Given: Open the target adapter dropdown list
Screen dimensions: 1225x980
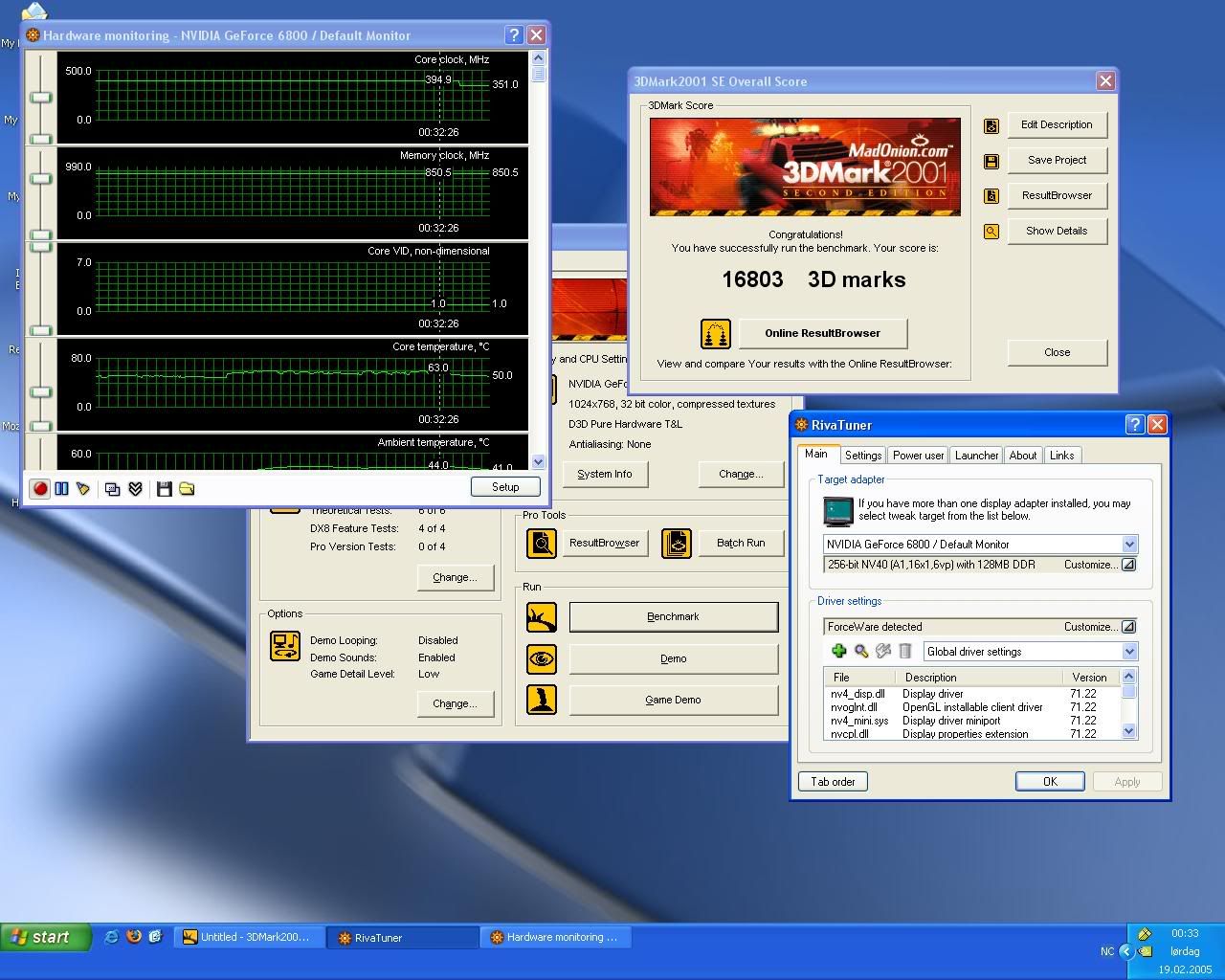Looking at the screenshot, I should point(1129,545).
